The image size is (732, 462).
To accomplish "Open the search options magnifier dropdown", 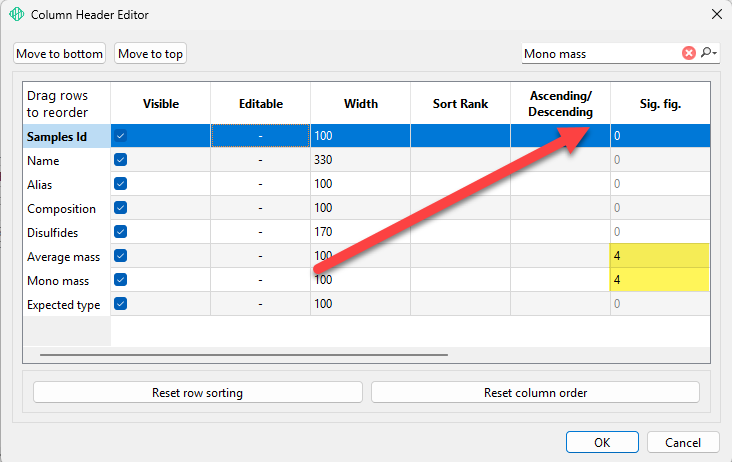I will pos(708,53).
